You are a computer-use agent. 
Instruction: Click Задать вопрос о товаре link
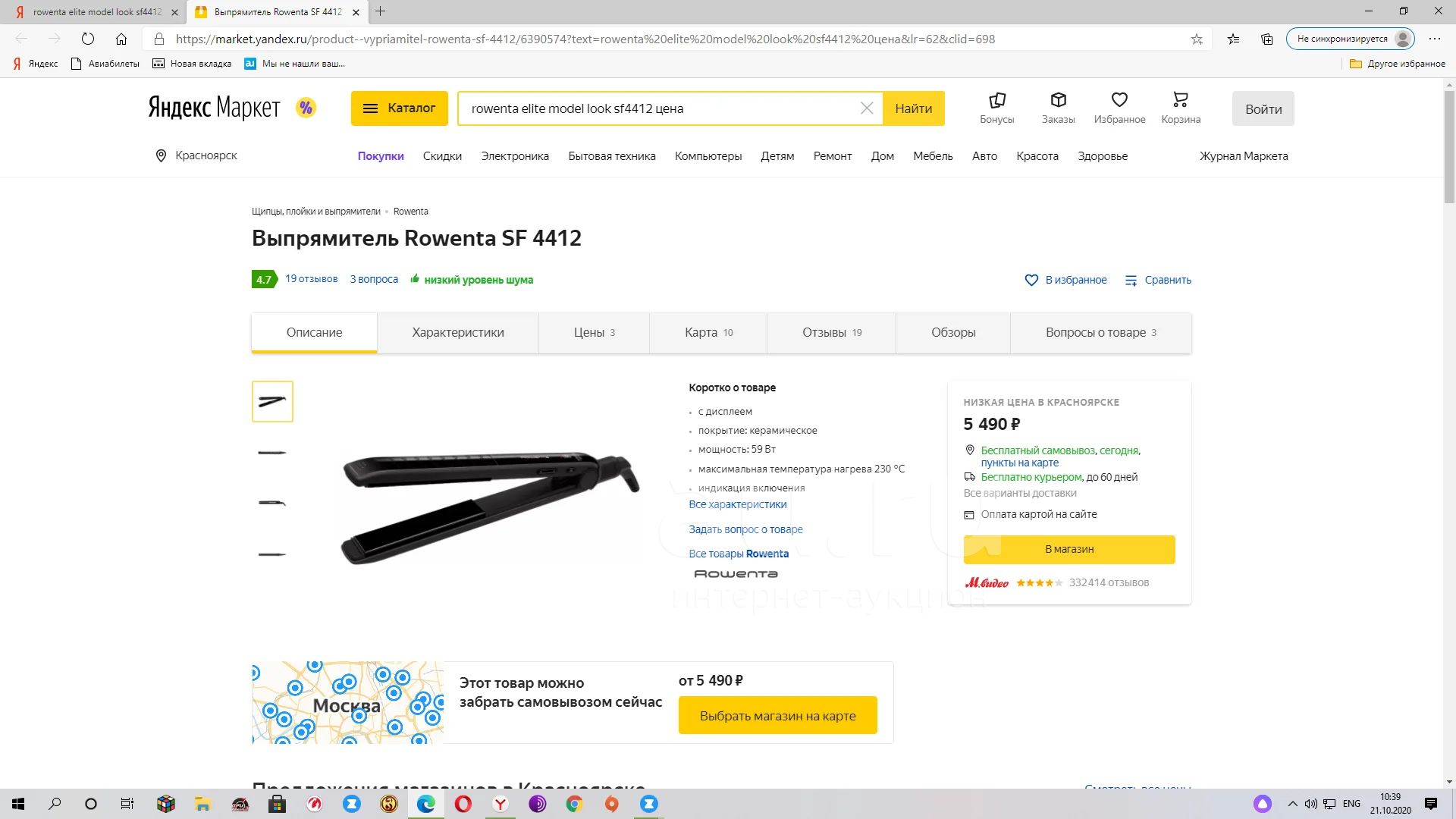[745, 529]
